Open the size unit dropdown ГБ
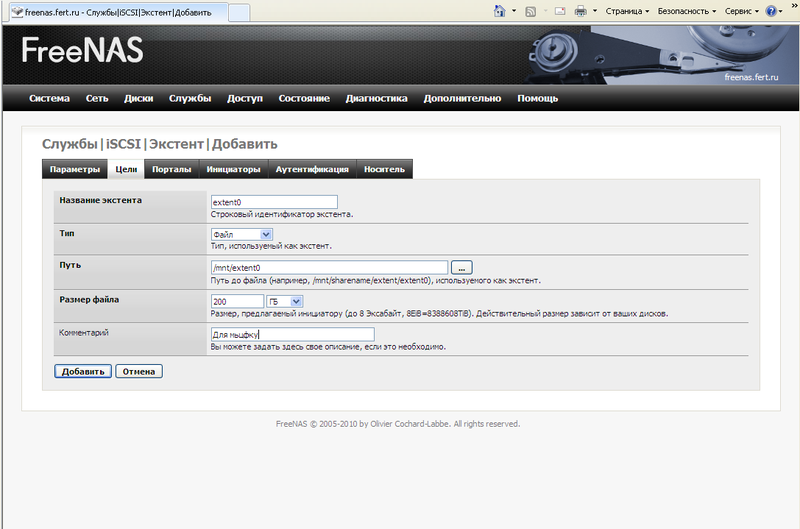Screen dimensions: 800x529 coord(285,301)
